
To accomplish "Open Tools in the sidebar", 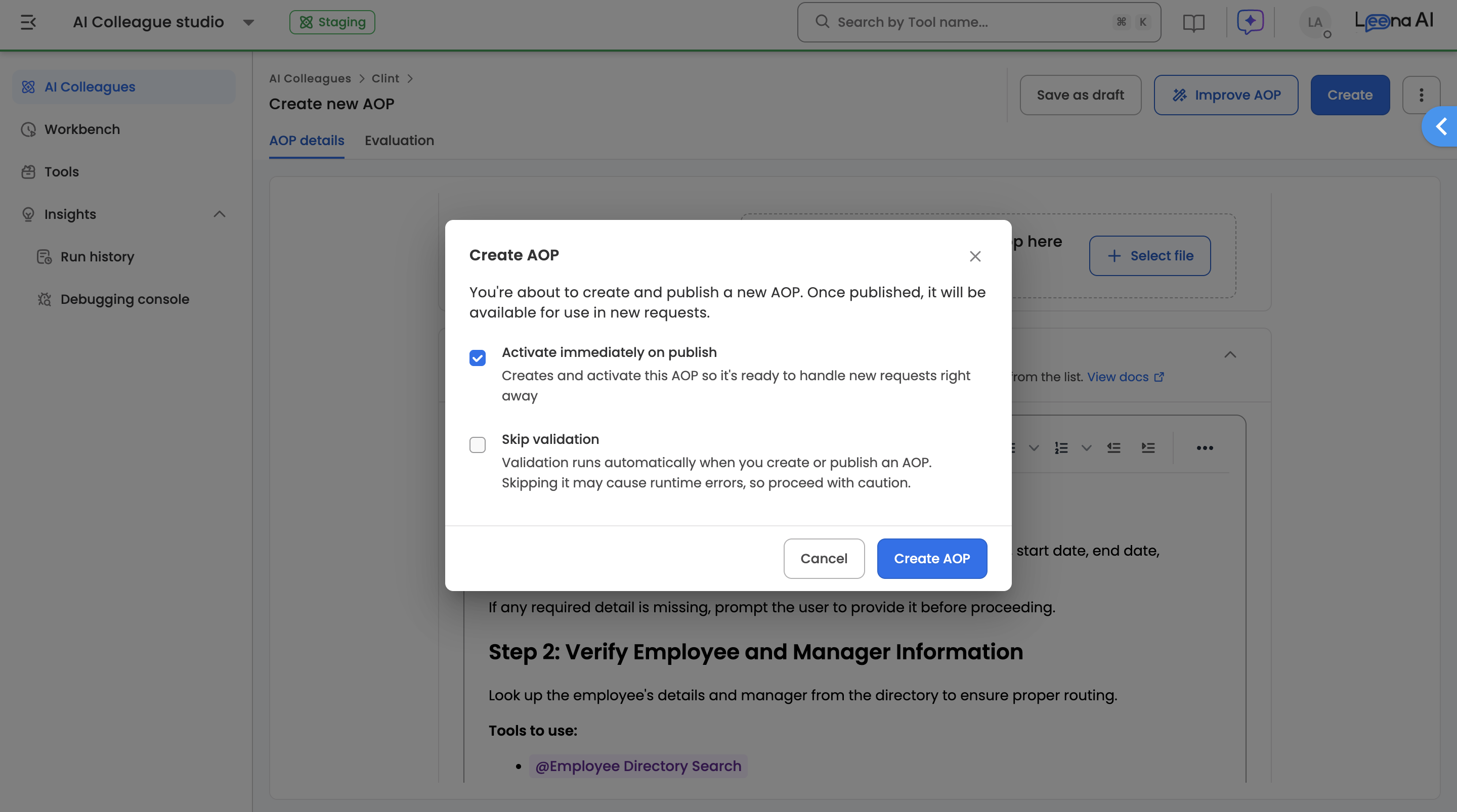I will 124,172.
